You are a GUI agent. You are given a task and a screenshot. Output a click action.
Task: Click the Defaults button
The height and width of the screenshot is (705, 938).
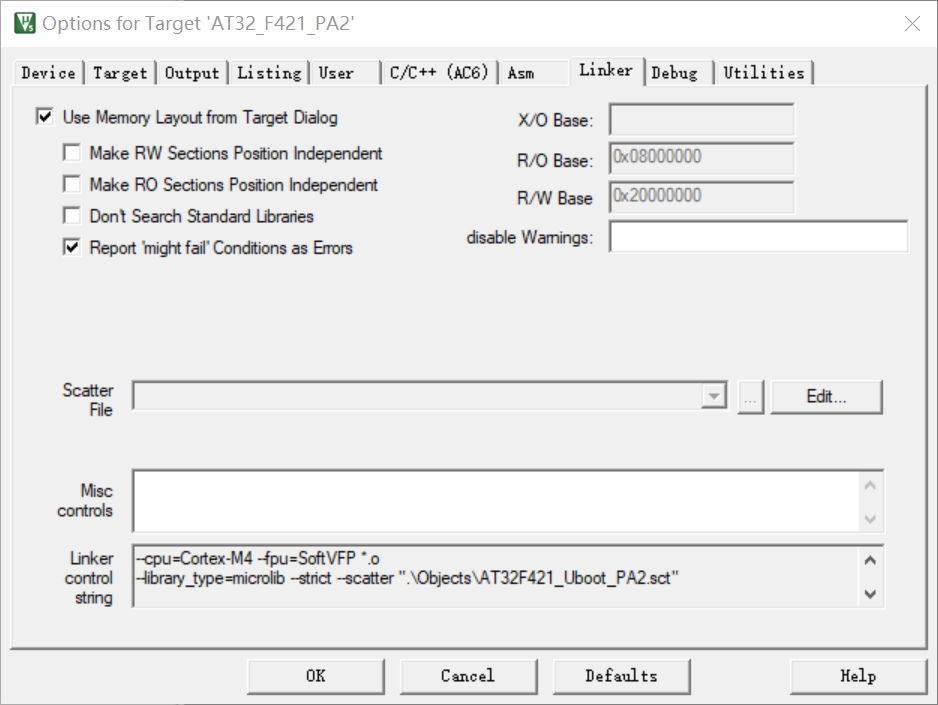[x=622, y=676]
